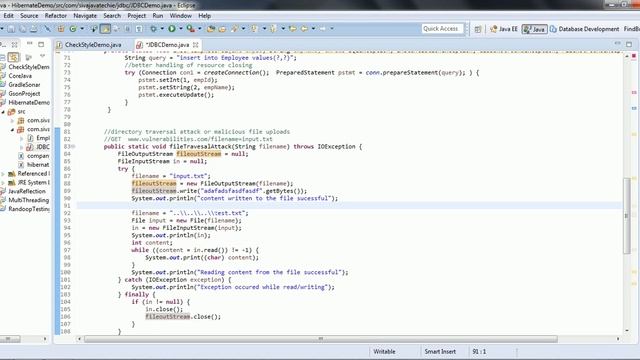Viewport: 640px width, 360px height.
Task: Switch to Java EE perspective
Action: coord(504,29)
